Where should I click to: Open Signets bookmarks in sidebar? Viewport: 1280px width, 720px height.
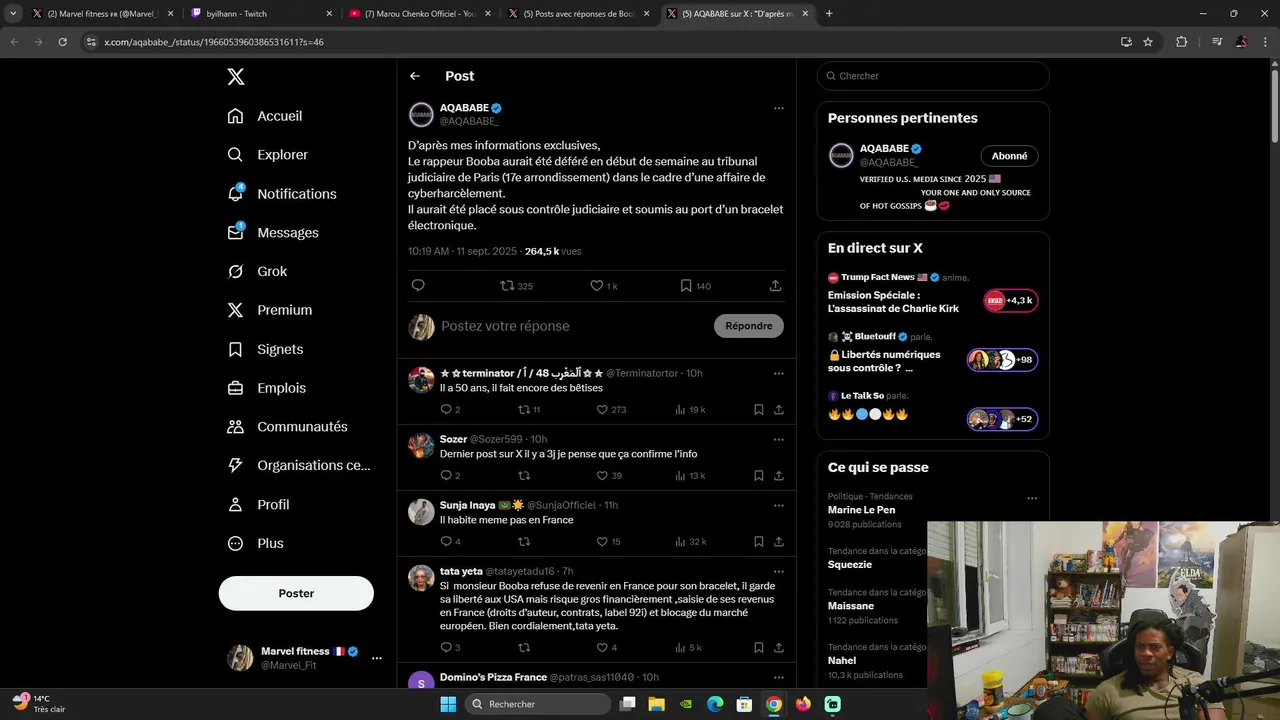[x=266, y=349]
